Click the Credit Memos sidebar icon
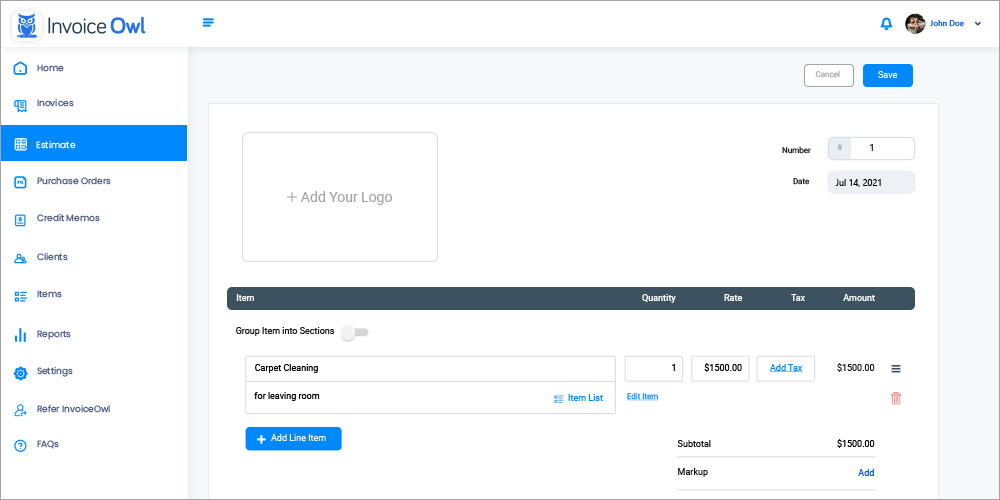 pos(20,220)
